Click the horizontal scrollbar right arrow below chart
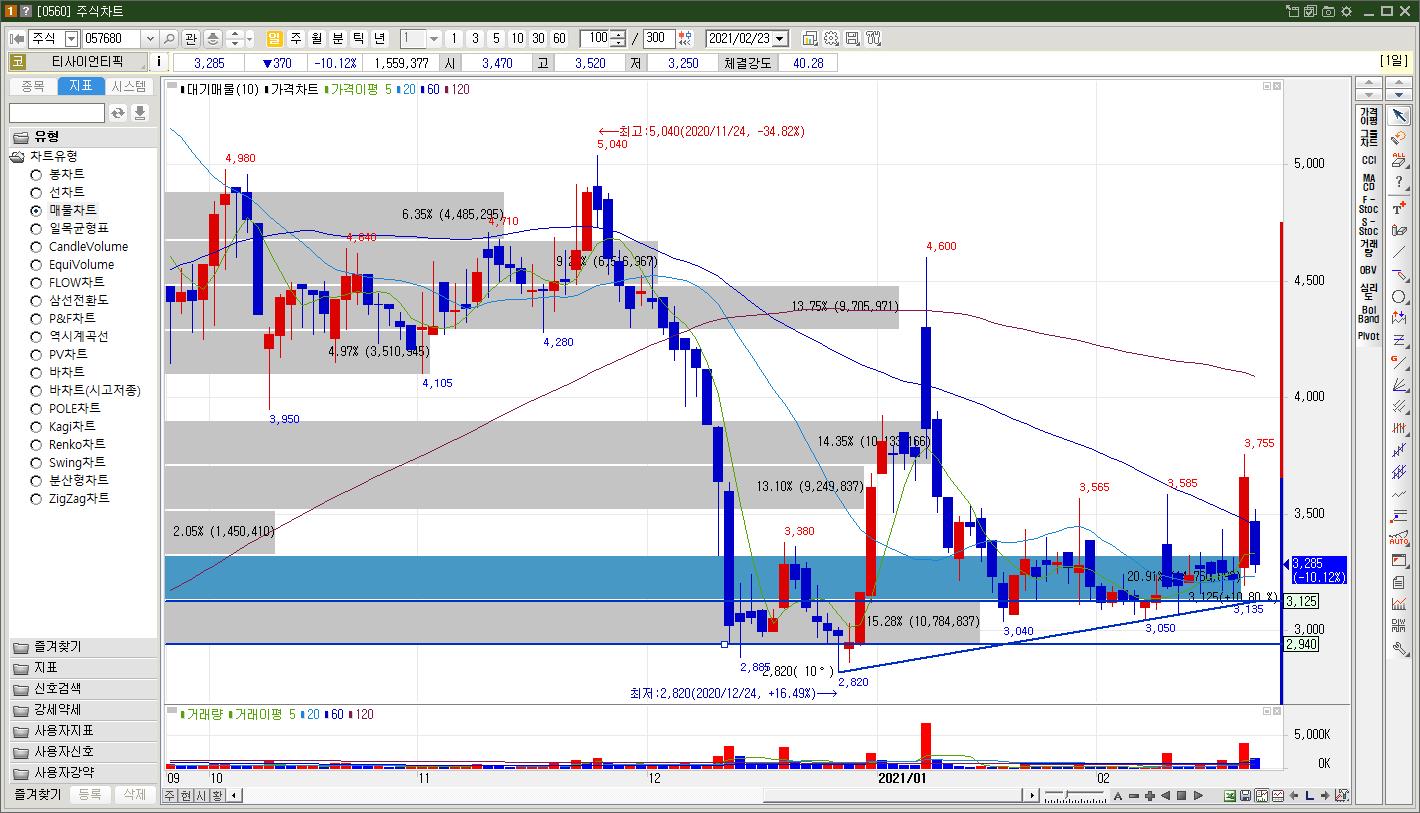Screen dimensions: 1420x813 click(x=1031, y=796)
